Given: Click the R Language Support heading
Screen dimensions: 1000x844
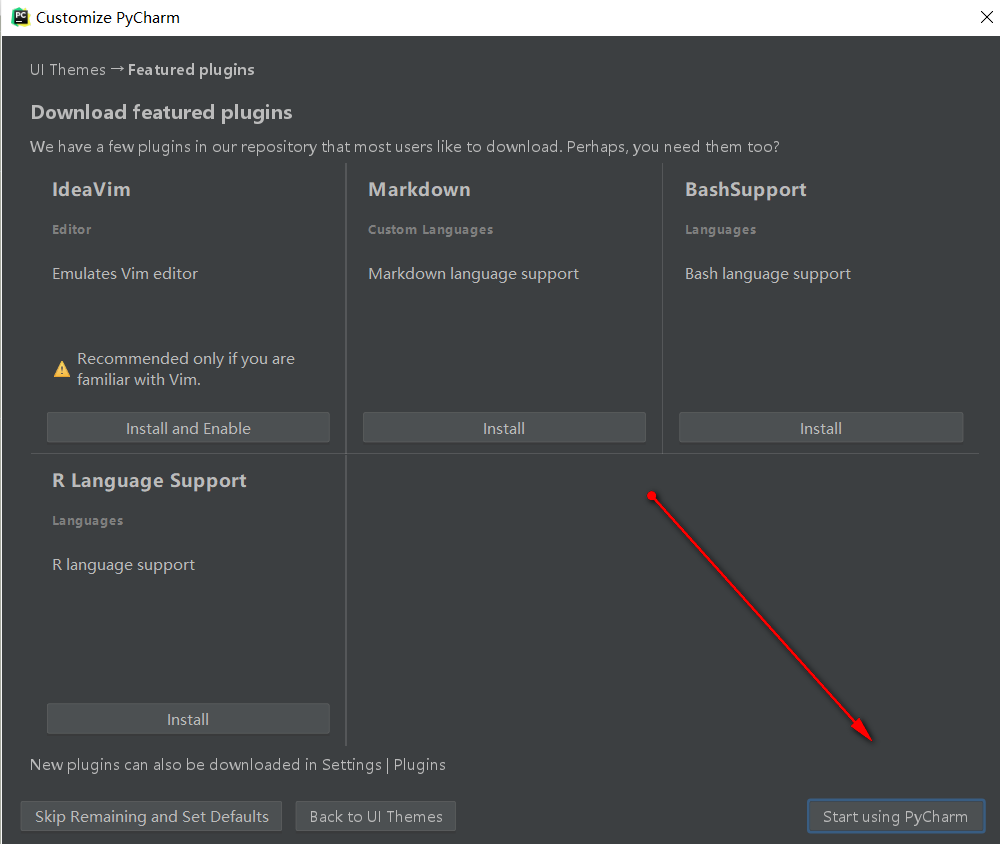Looking at the screenshot, I should [149, 480].
